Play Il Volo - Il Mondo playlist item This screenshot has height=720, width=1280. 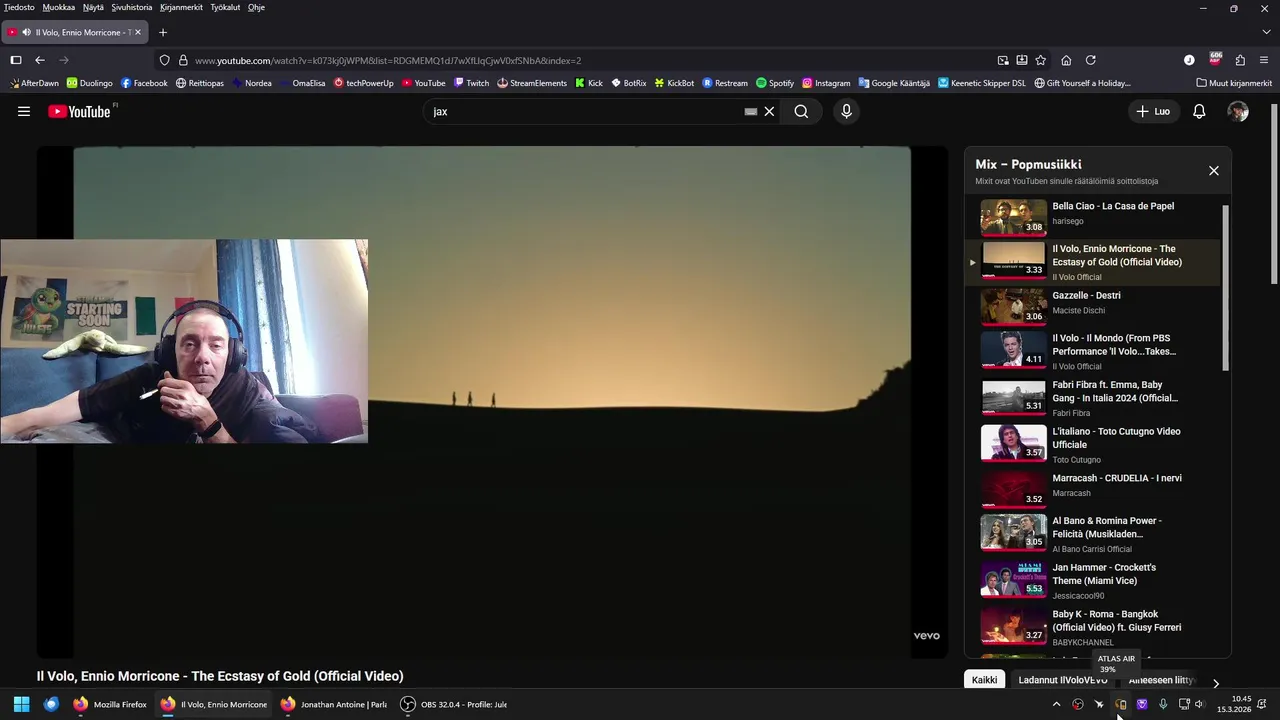[x=1093, y=352]
